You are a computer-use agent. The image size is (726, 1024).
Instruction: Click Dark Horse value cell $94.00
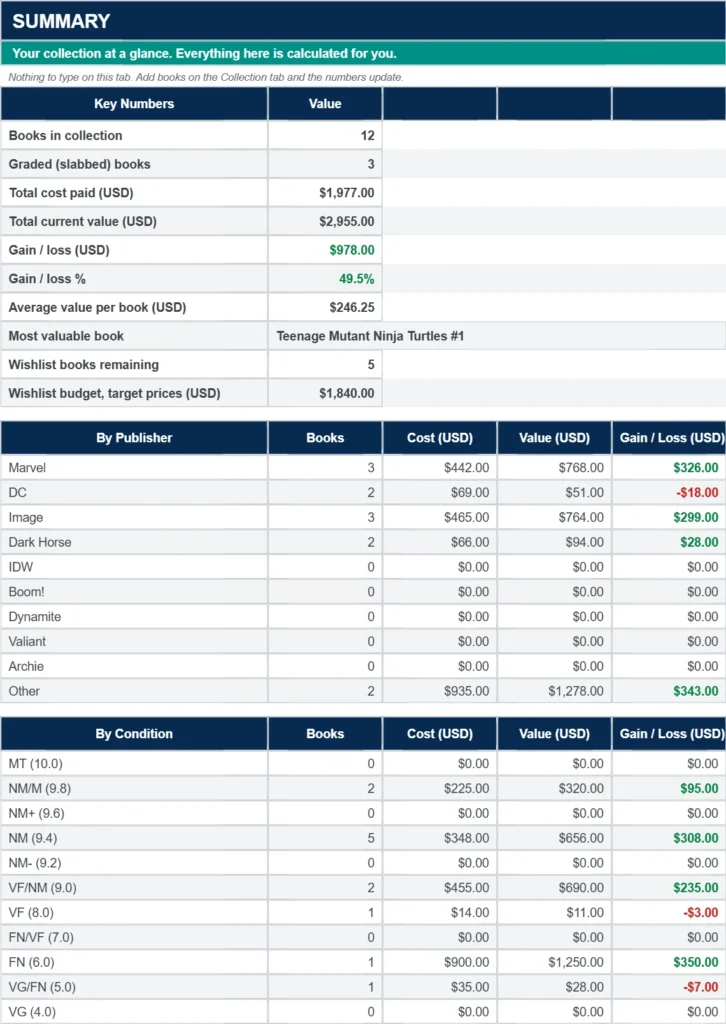point(554,542)
